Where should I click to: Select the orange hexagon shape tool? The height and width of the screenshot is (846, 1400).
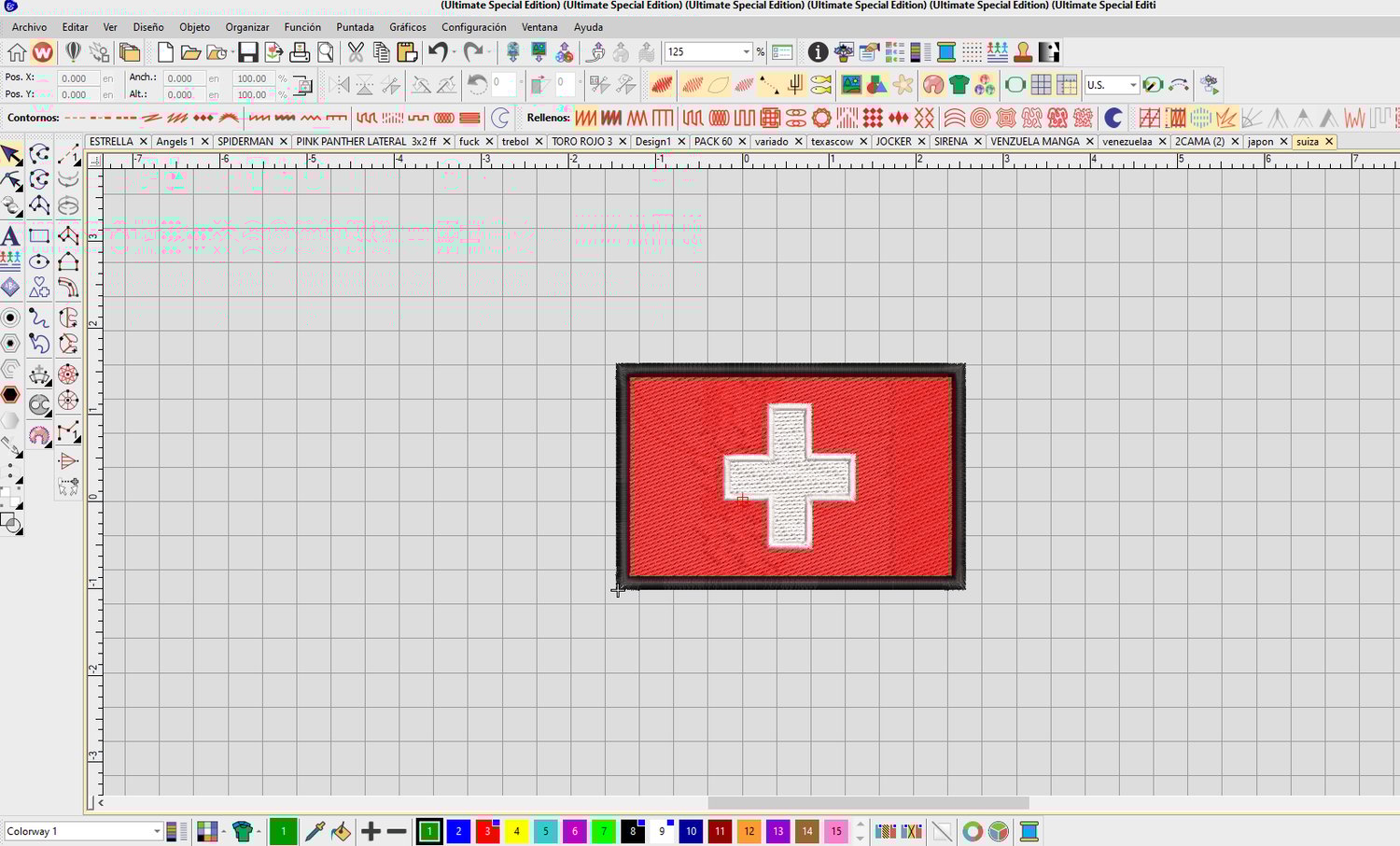pyautogui.click(x=10, y=395)
